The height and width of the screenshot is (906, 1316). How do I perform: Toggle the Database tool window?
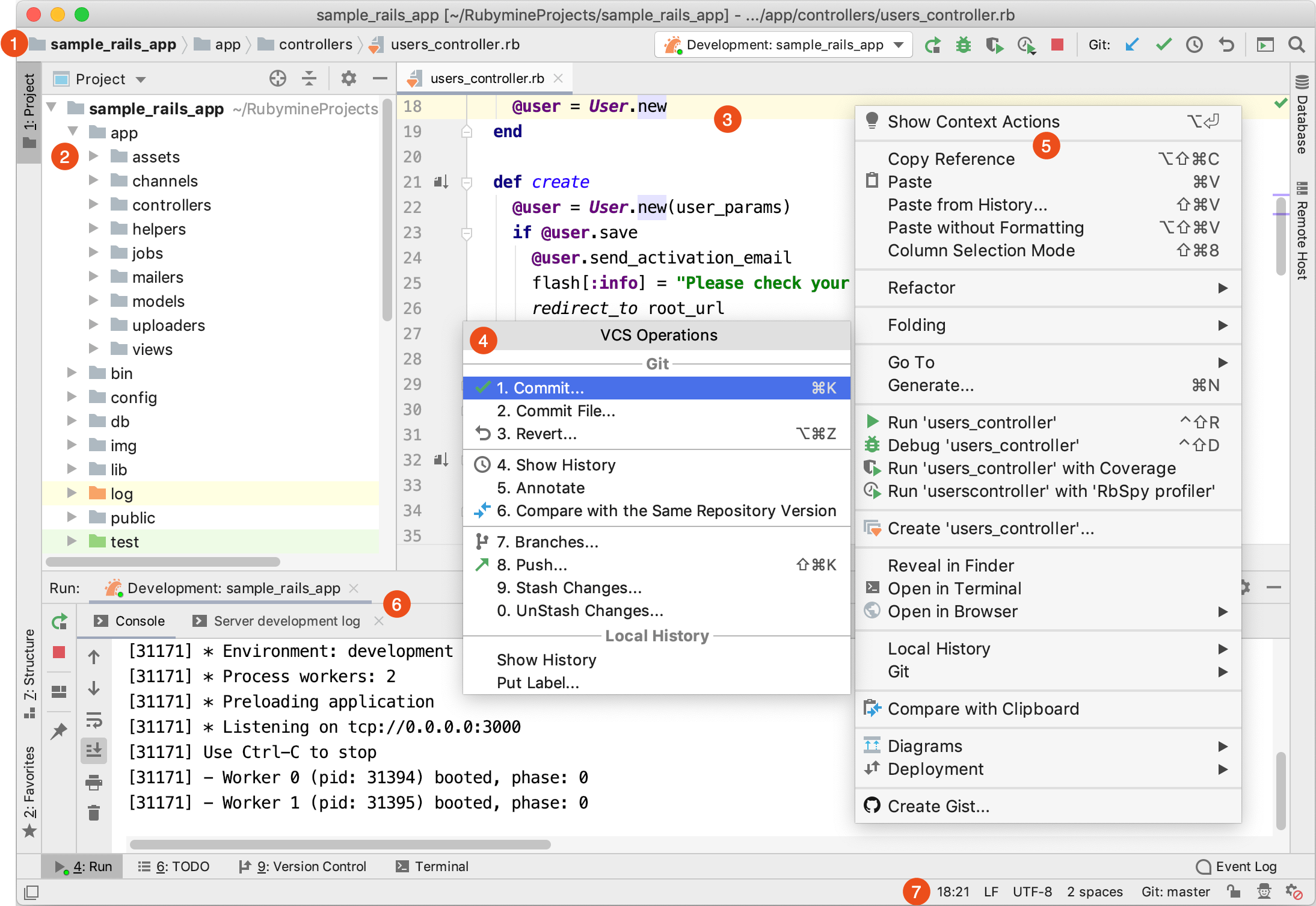(x=1302, y=114)
